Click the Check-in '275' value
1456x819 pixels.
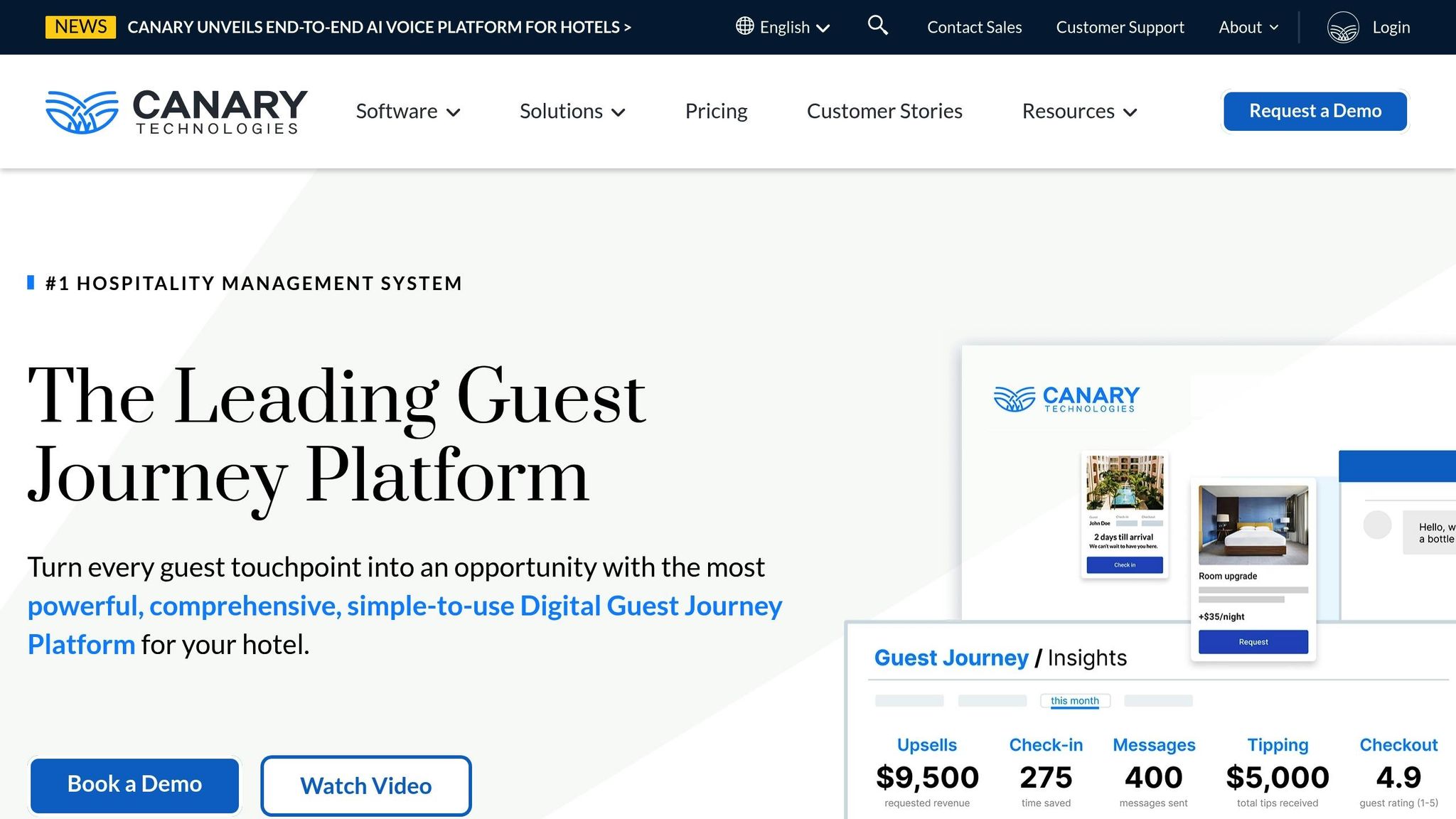1046,777
